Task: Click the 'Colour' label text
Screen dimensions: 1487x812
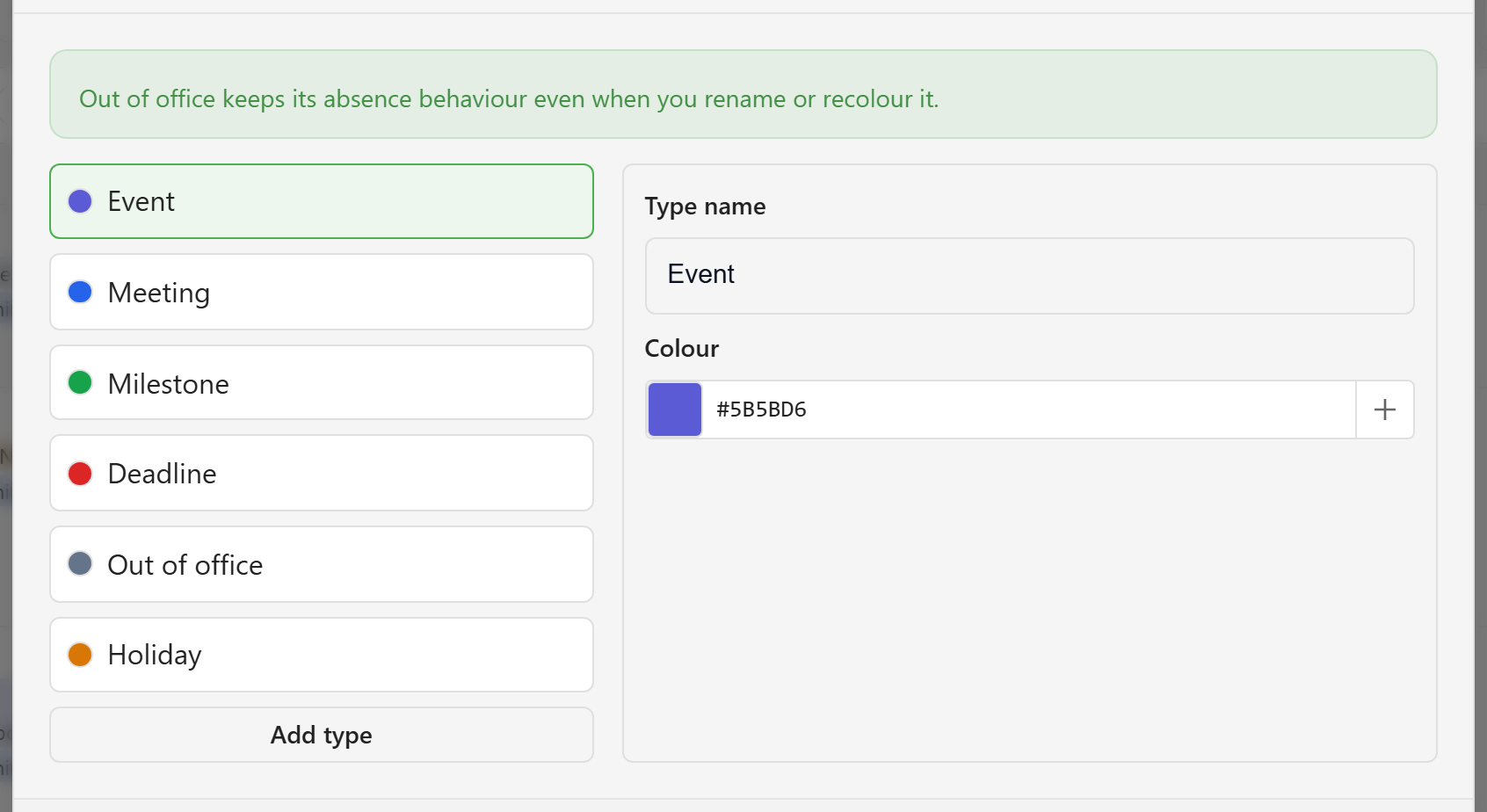Action: (682, 349)
